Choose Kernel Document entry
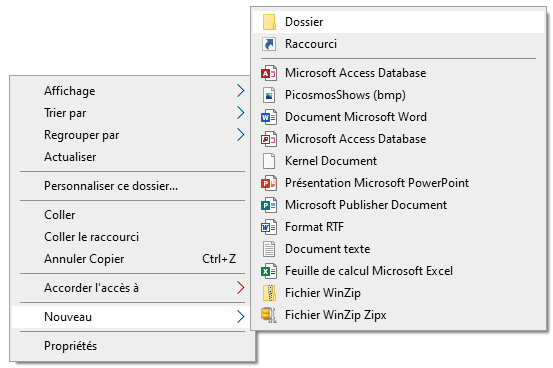This screenshot has height=368, width=553. click(x=399, y=161)
